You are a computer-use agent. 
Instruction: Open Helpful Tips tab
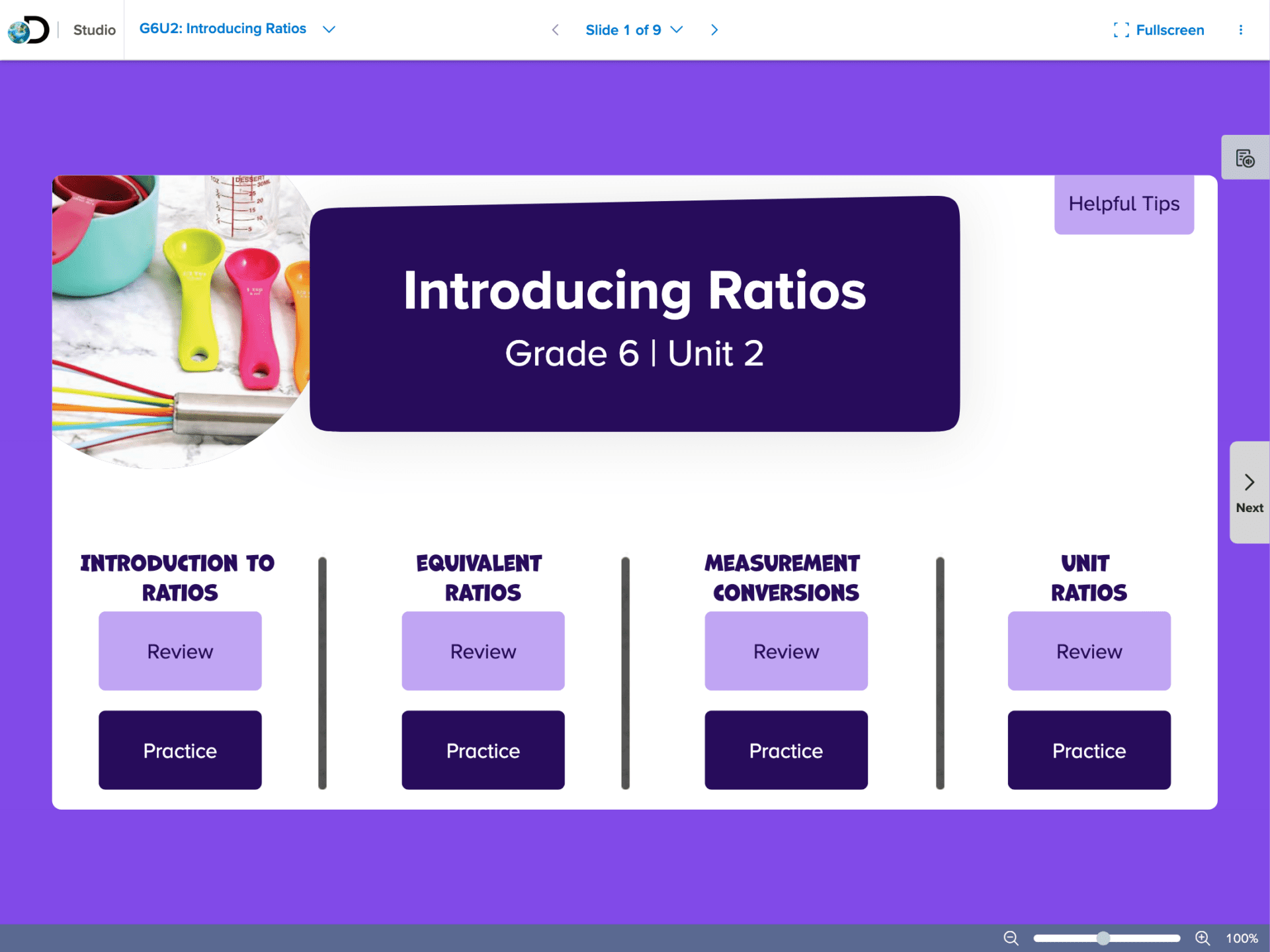coord(1124,204)
